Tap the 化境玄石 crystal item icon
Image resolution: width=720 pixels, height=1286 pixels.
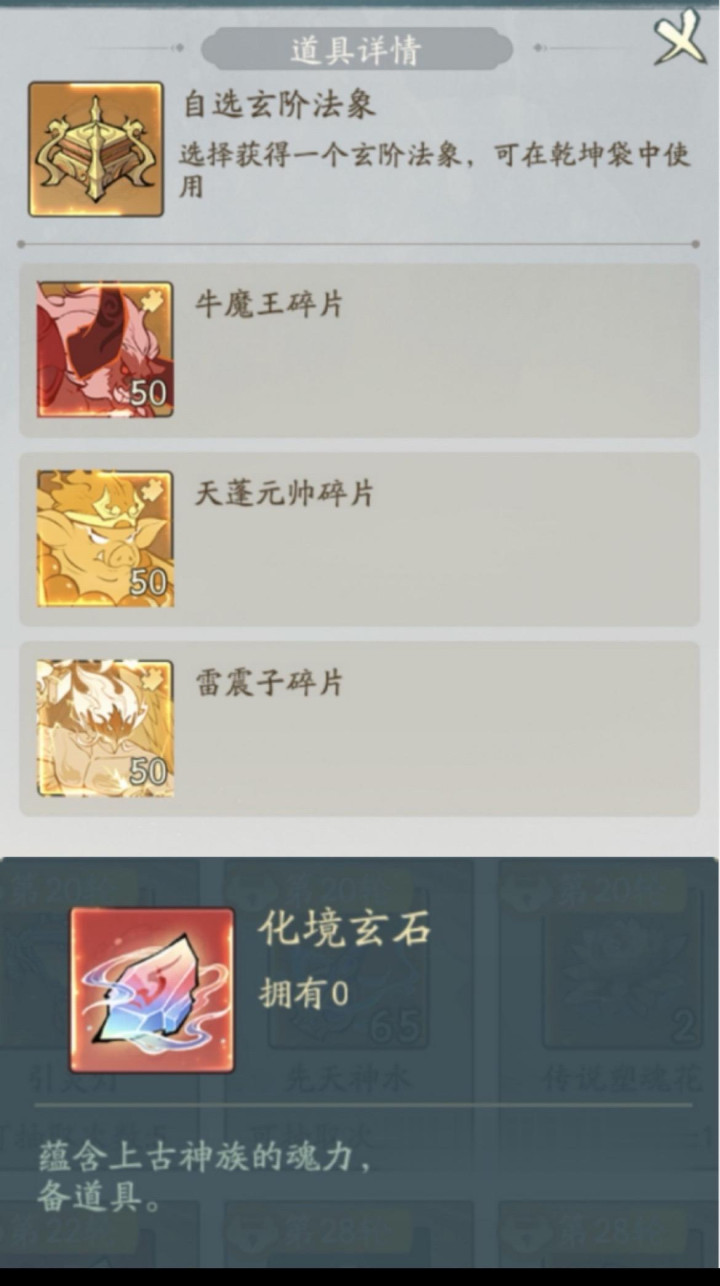click(x=152, y=990)
